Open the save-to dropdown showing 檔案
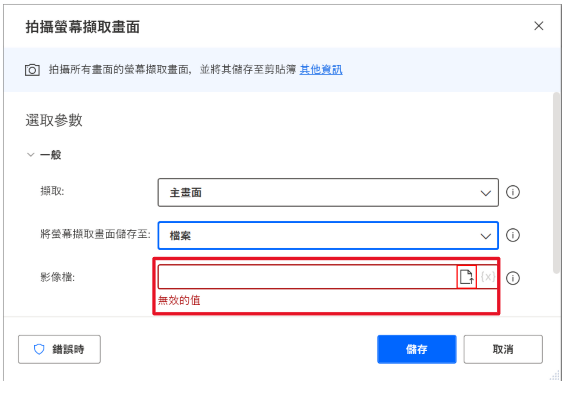Viewport: 567px width, 394px height. pos(328,235)
